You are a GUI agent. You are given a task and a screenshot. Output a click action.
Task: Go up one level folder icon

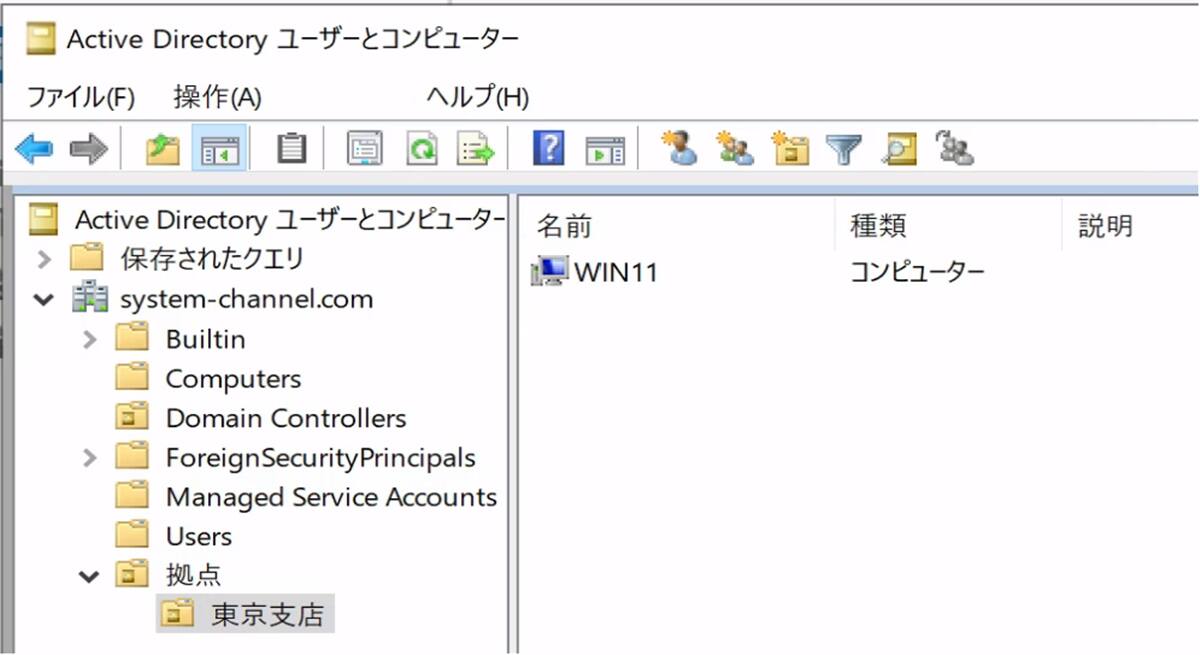point(162,150)
